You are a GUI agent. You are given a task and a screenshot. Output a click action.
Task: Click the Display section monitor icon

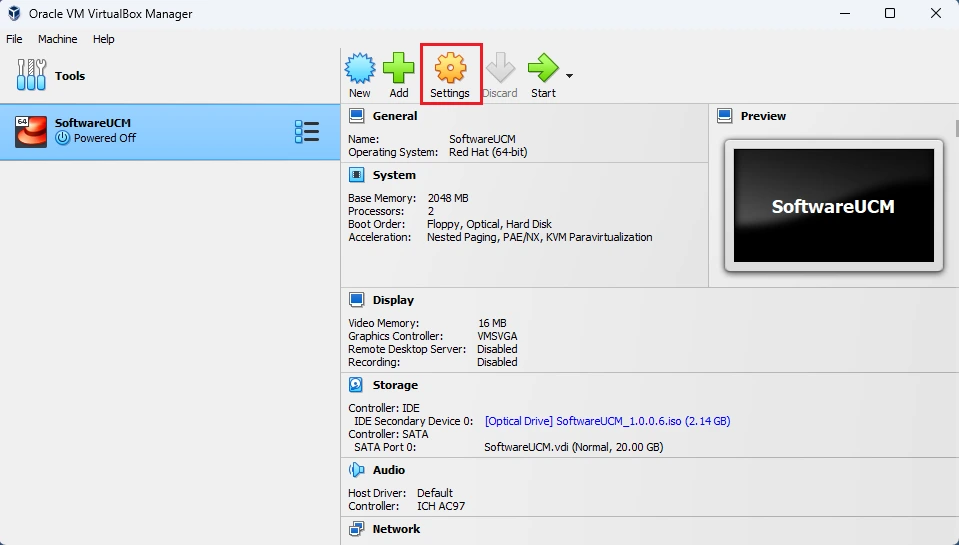tap(357, 300)
